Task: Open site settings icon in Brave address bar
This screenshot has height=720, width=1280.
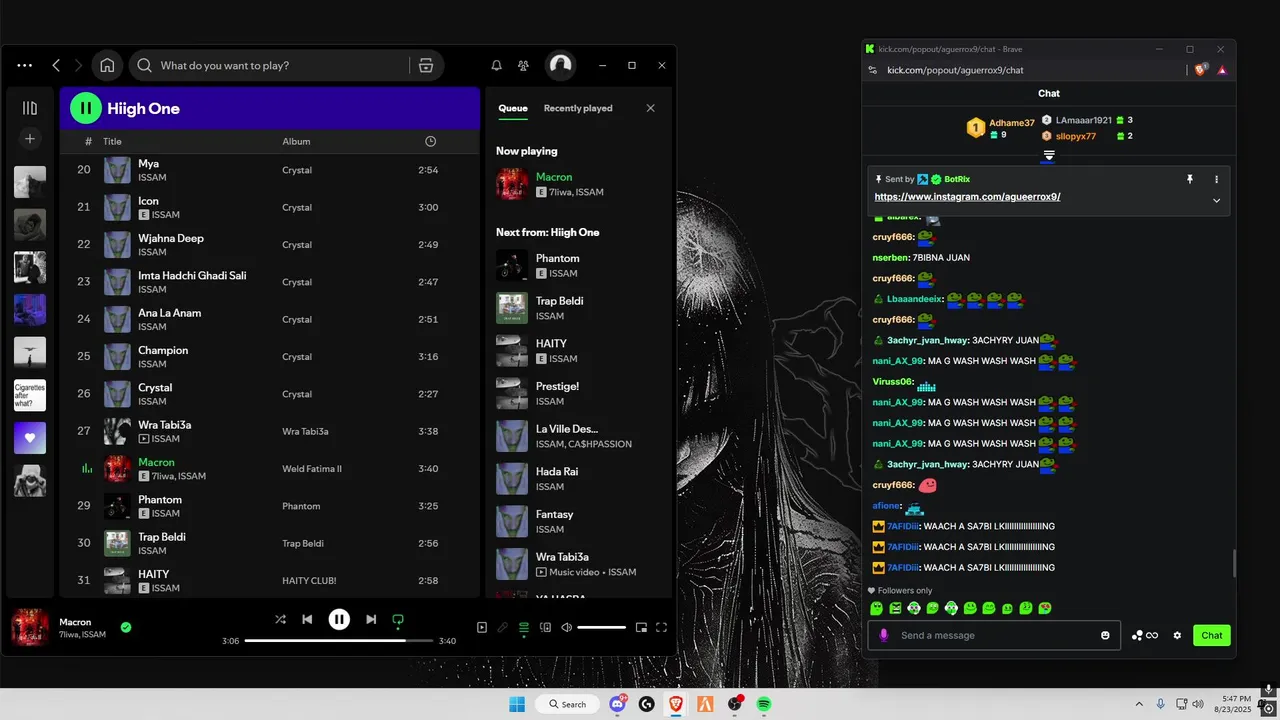Action: (872, 70)
